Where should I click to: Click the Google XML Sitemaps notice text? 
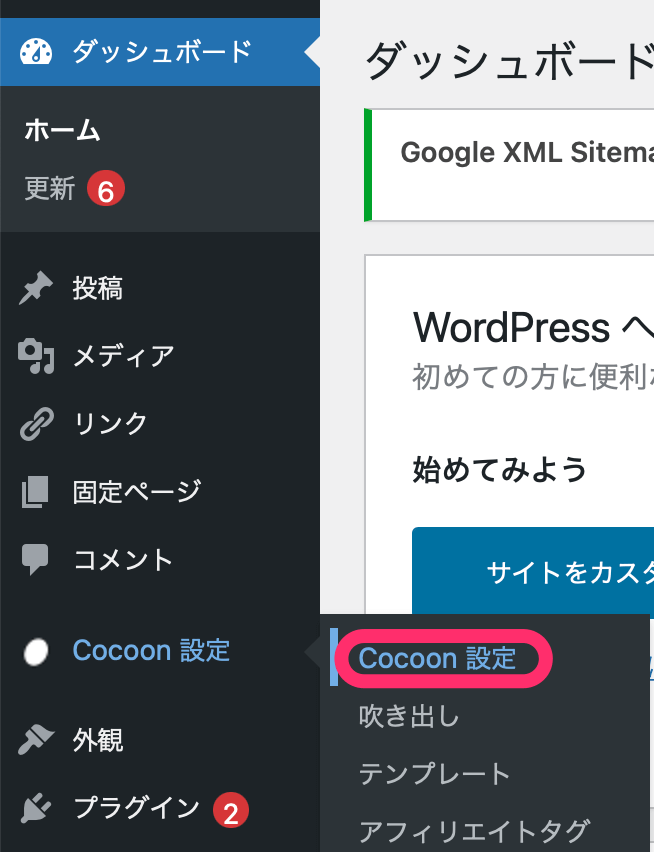coord(527,152)
